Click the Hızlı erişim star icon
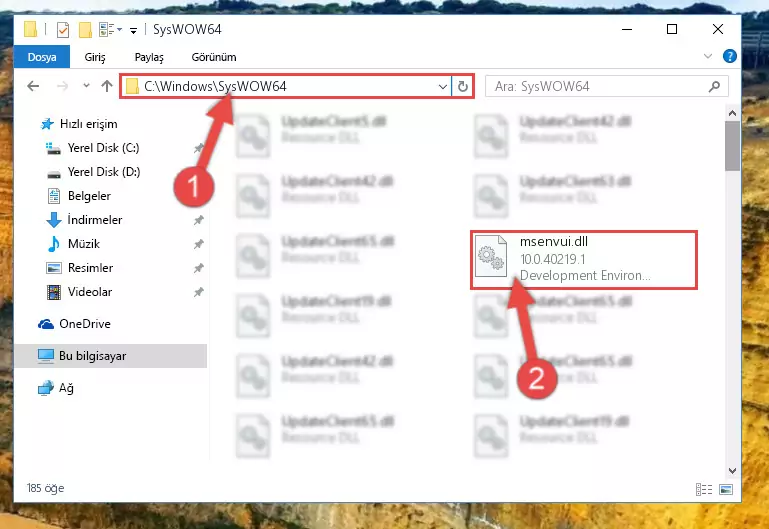Image resolution: width=769 pixels, height=529 pixels. point(47,124)
